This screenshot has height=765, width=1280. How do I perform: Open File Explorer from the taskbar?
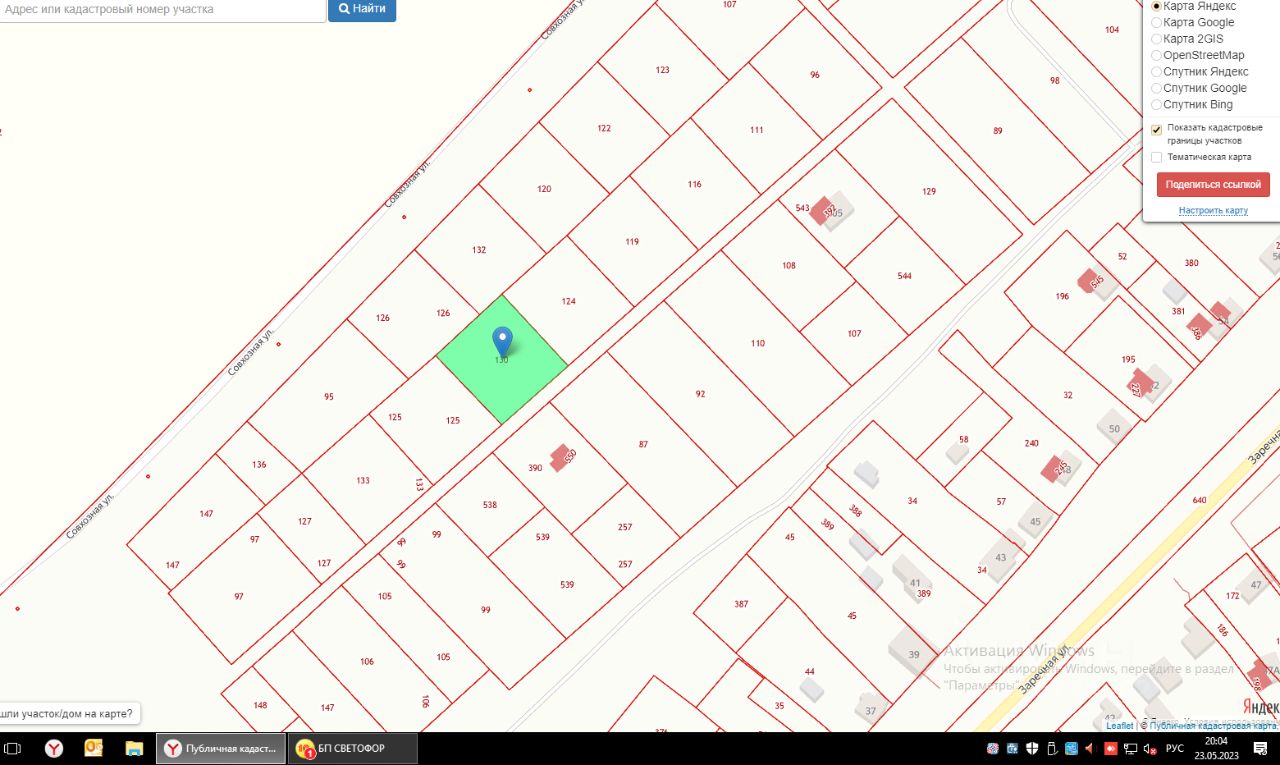click(x=134, y=748)
